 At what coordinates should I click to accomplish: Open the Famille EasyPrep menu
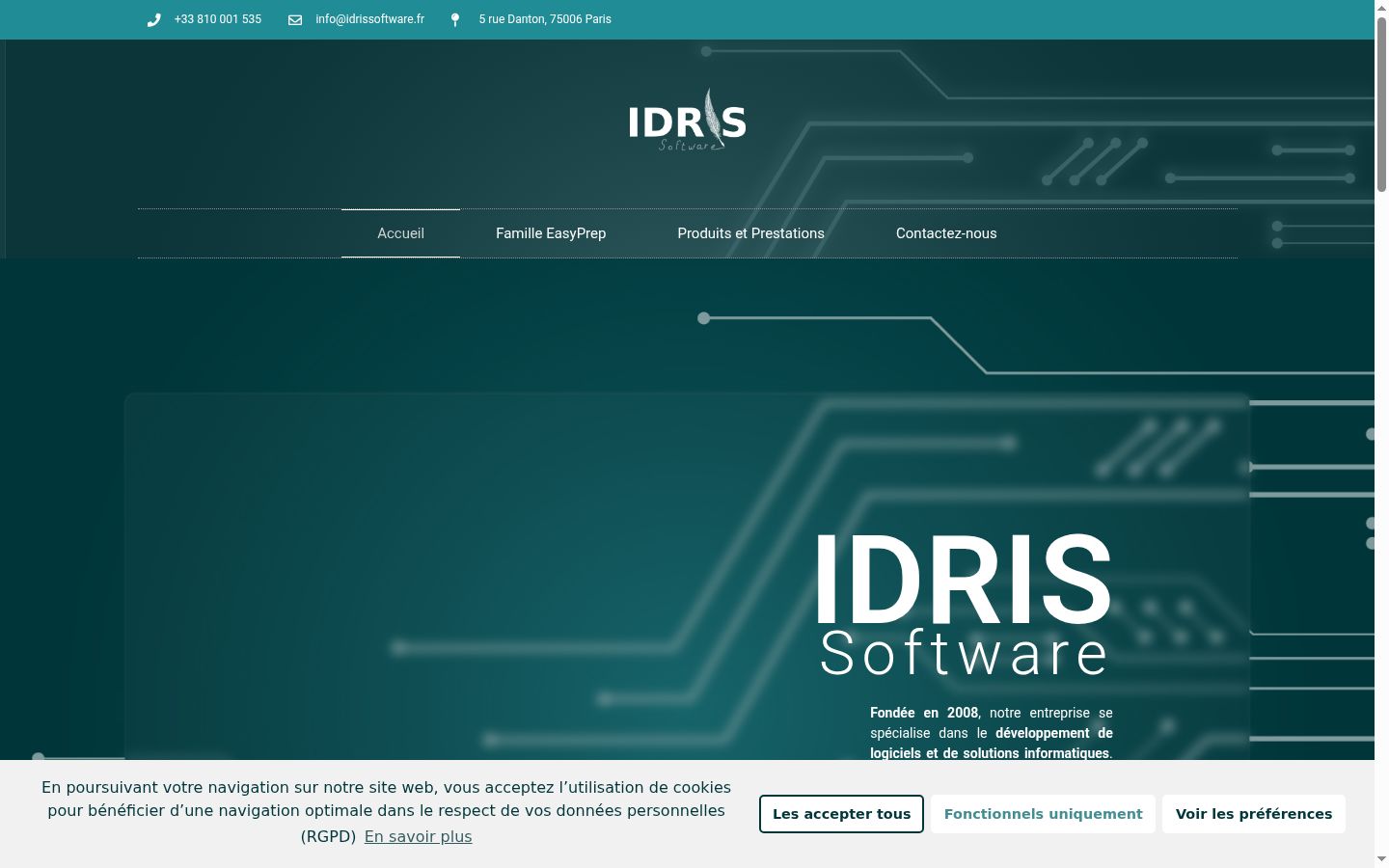(551, 233)
